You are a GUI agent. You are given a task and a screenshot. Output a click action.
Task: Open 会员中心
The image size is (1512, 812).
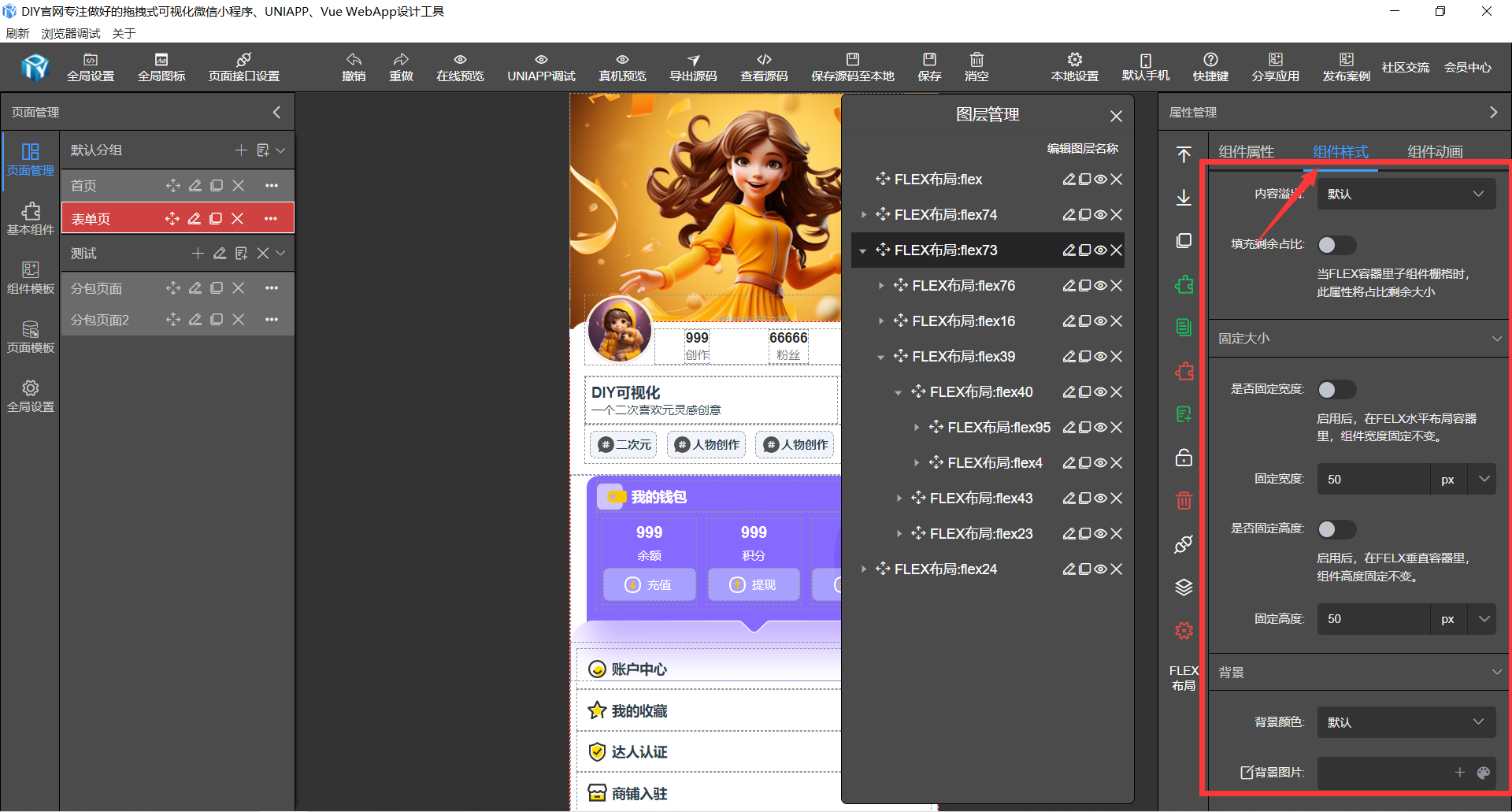[x=1467, y=68]
